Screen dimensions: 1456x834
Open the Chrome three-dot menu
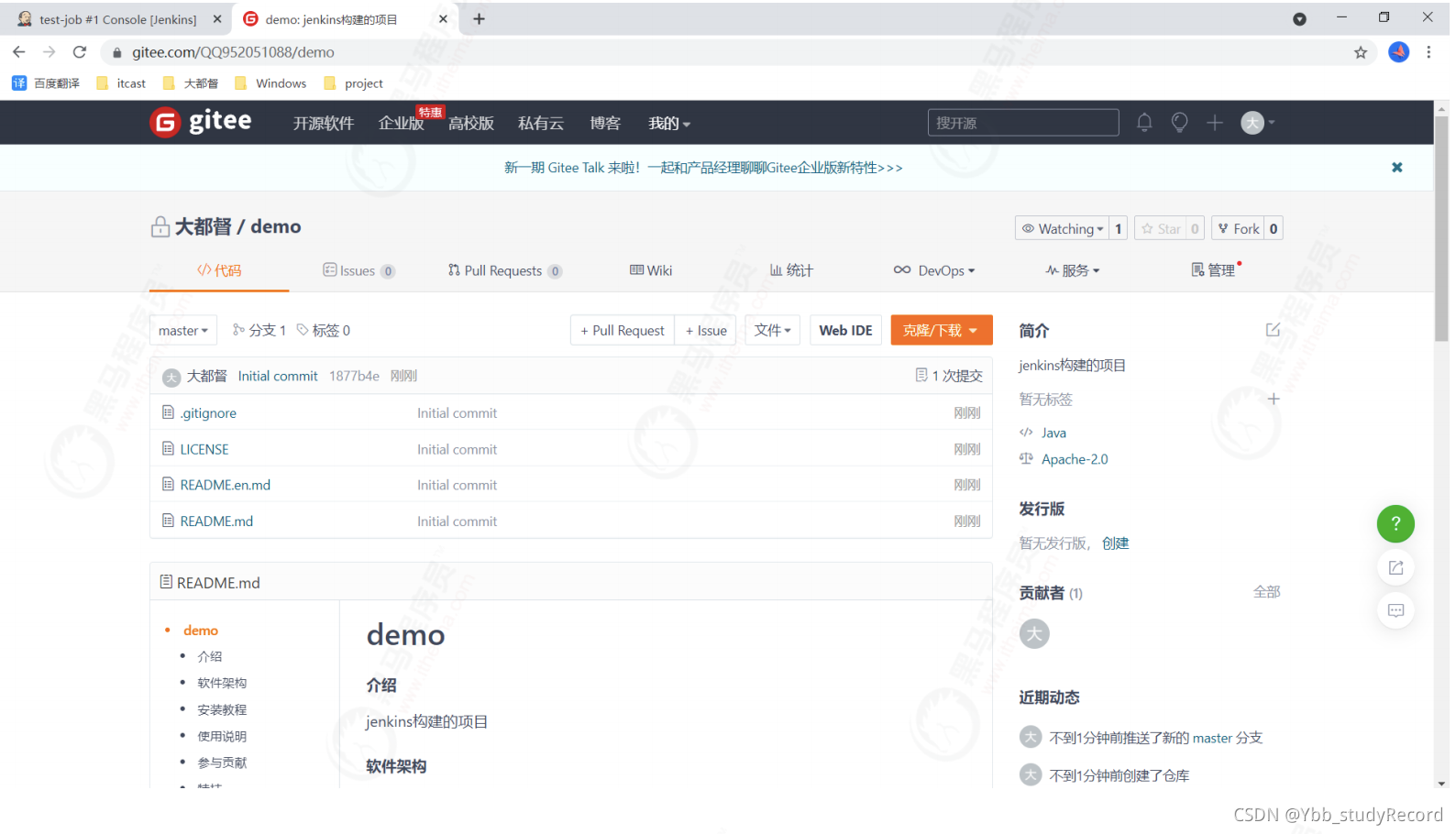tap(1428, 52)
